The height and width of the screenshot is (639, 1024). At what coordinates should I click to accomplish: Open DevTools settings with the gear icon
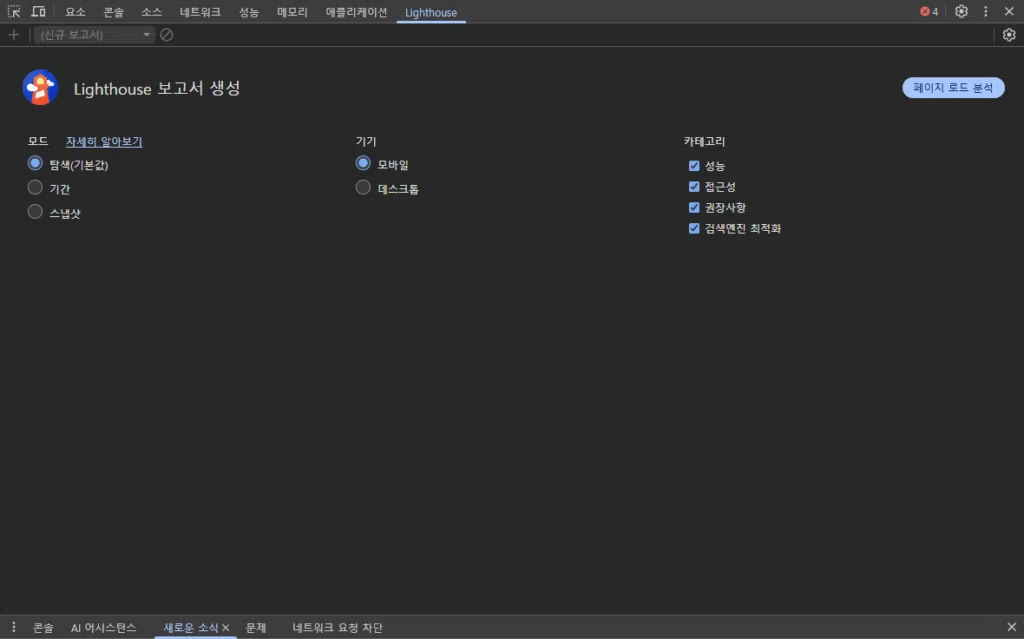point(961,11)
